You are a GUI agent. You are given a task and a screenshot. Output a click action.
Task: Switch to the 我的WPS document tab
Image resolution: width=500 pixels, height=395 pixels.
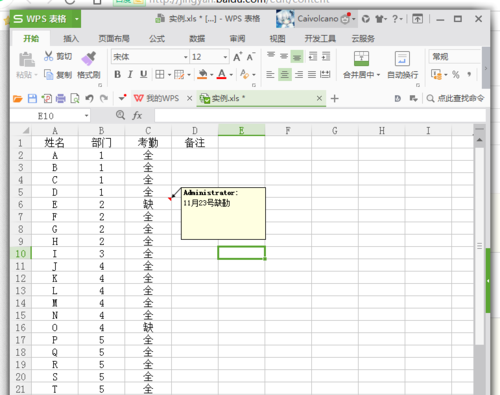pyautogui.click(x=156, y=98)
